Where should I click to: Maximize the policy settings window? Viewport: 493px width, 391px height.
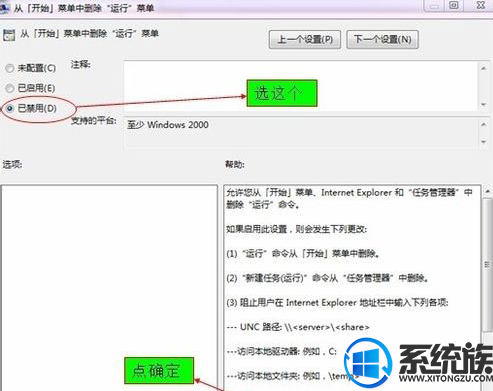pyautogui.click(x=454, y=6)
